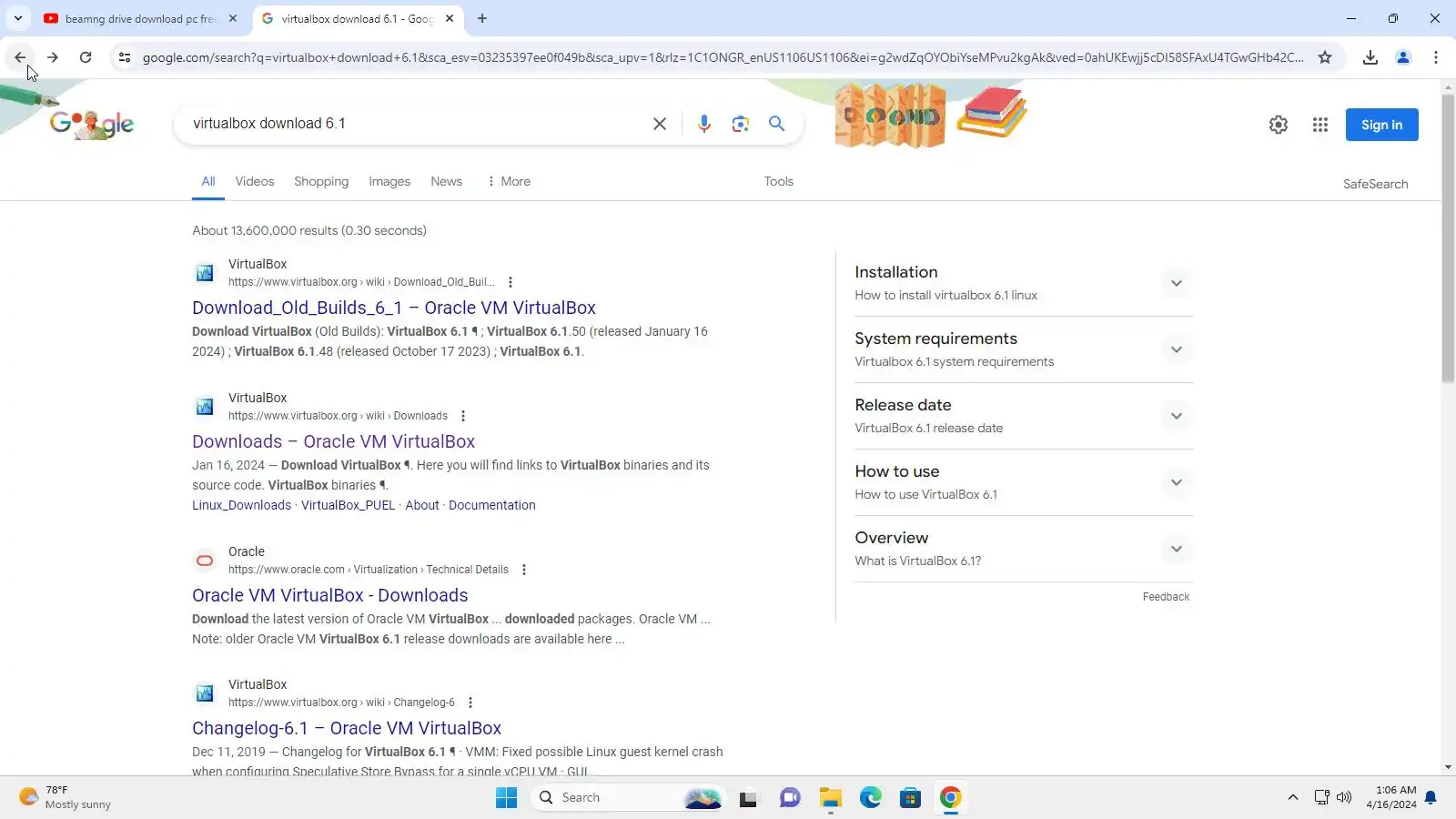Open Download_Old_Builds_6_1 result link
This screenshot has width=1456, height=819.
tap(394, 308)
